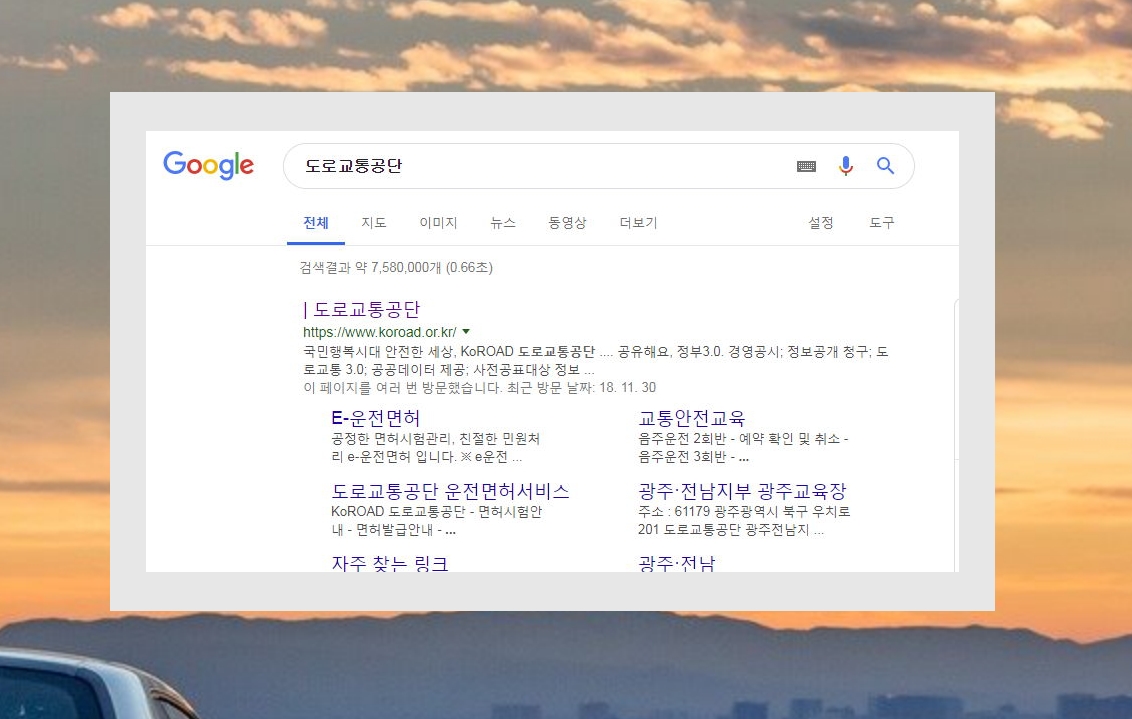The image size is (1132, 719).
Task: Open 광주·전남지부 광주교육장 sitelink
Action: pyautogui.click(x=742, y=492)
